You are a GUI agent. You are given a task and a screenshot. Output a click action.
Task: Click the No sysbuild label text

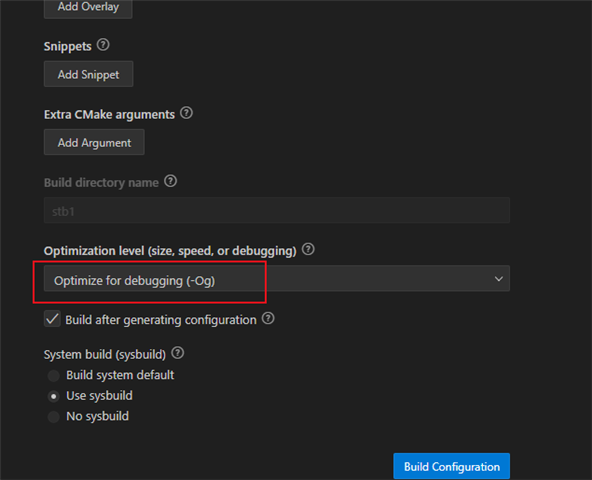point(97,416)
